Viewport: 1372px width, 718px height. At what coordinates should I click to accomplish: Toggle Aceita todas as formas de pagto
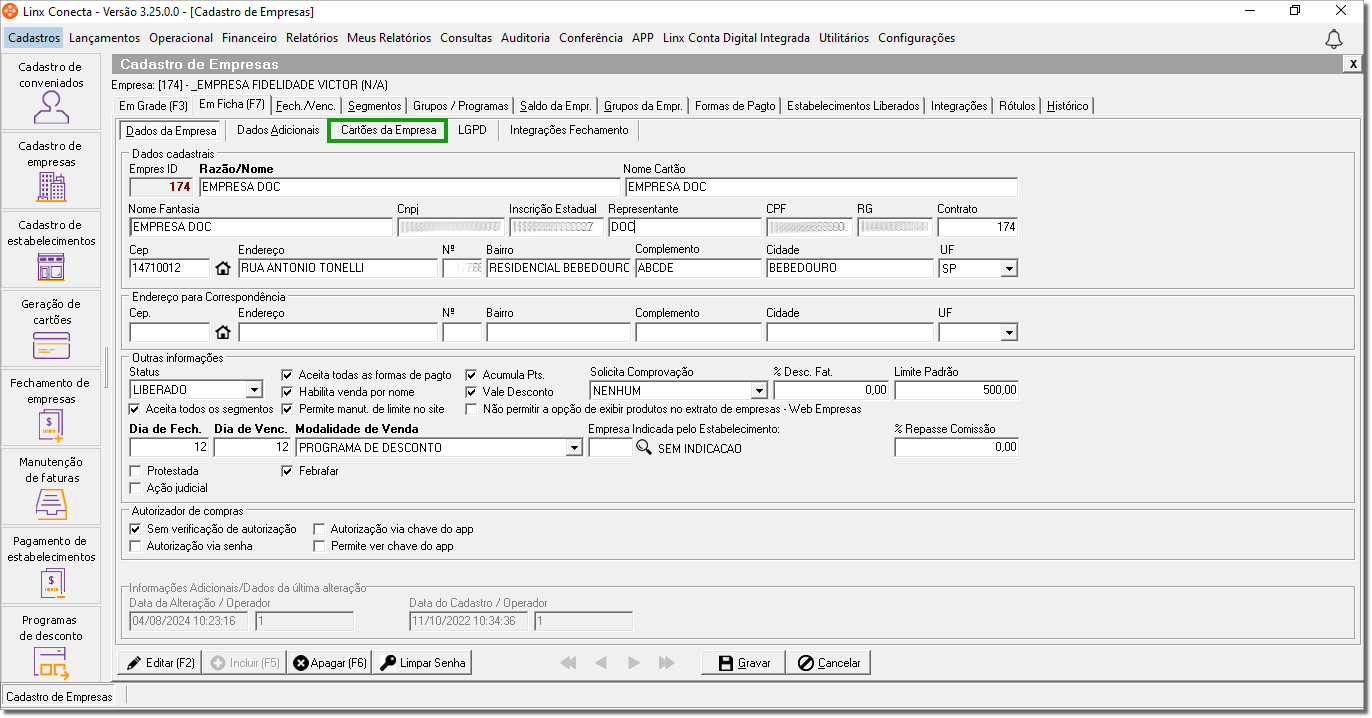[x=288, y=375]
